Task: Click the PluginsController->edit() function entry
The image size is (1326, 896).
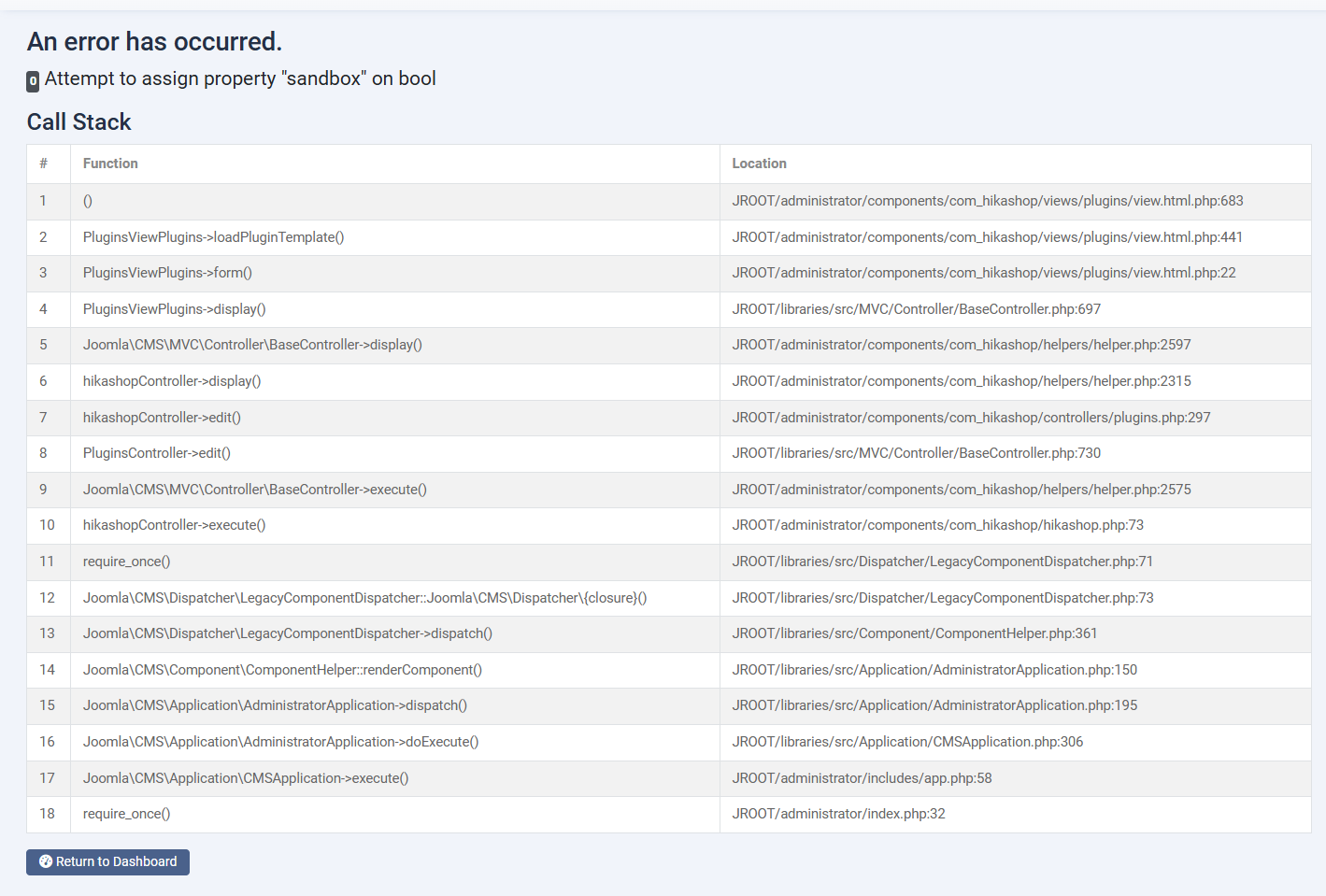Action: tap(156, 453)
